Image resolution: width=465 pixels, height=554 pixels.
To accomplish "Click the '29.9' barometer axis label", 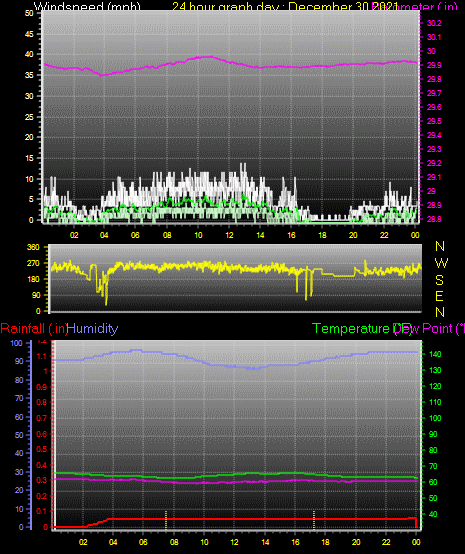I will click(x=434, y=65).
